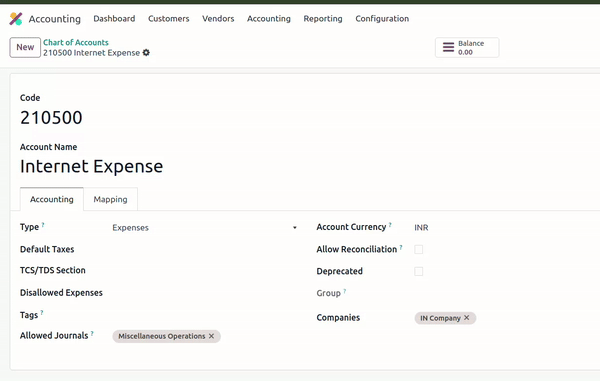Expand the Type dropdown arrow
This screenshot has height=381, width=600.
point(295,228)
